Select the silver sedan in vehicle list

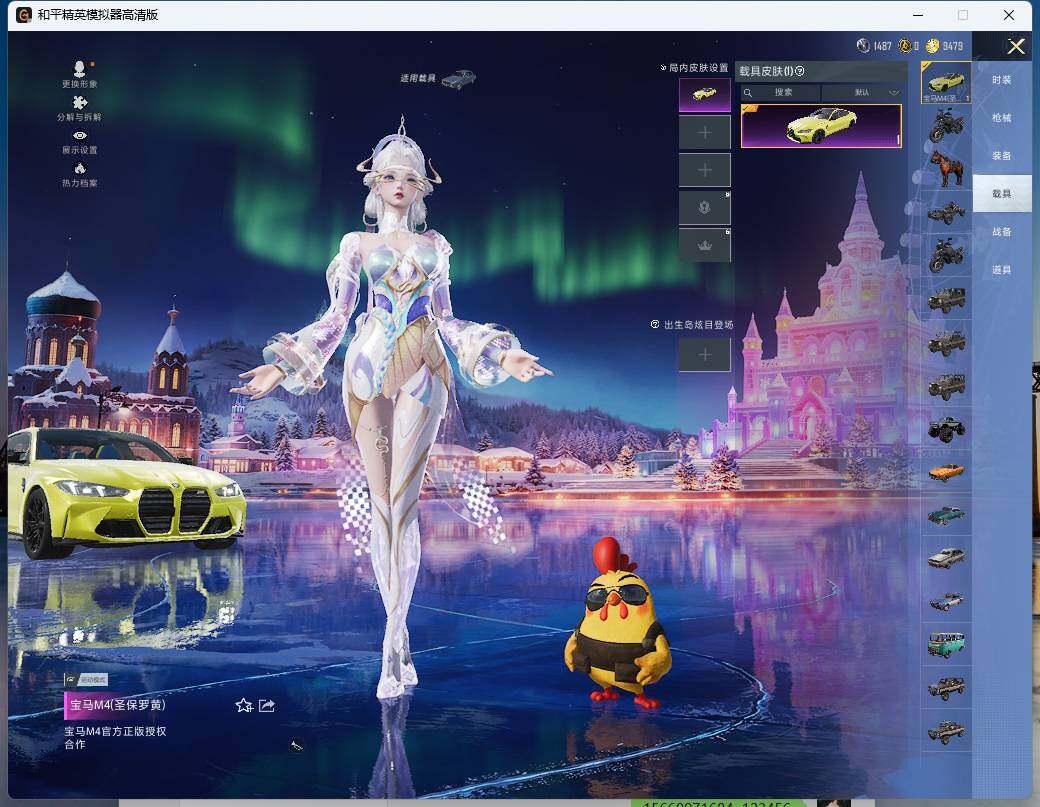click(946, 558)
